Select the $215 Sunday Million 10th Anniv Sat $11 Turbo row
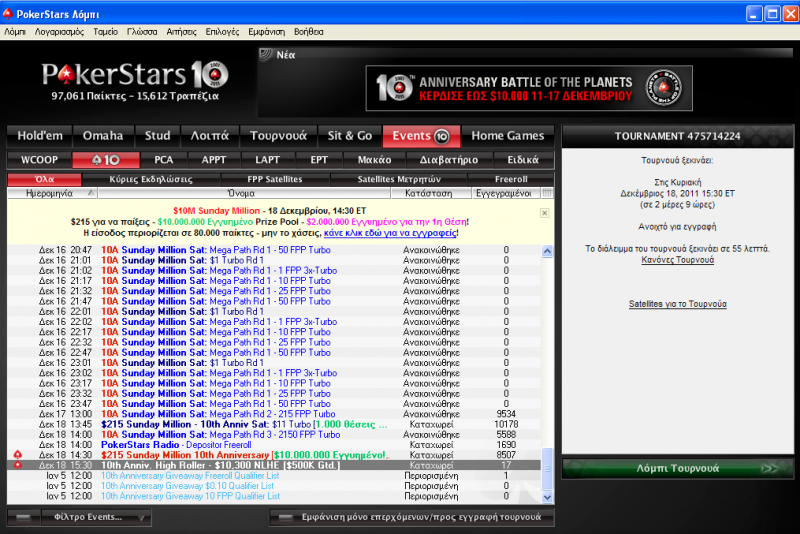This screenshot has height=534, width=800. point(274,424)
